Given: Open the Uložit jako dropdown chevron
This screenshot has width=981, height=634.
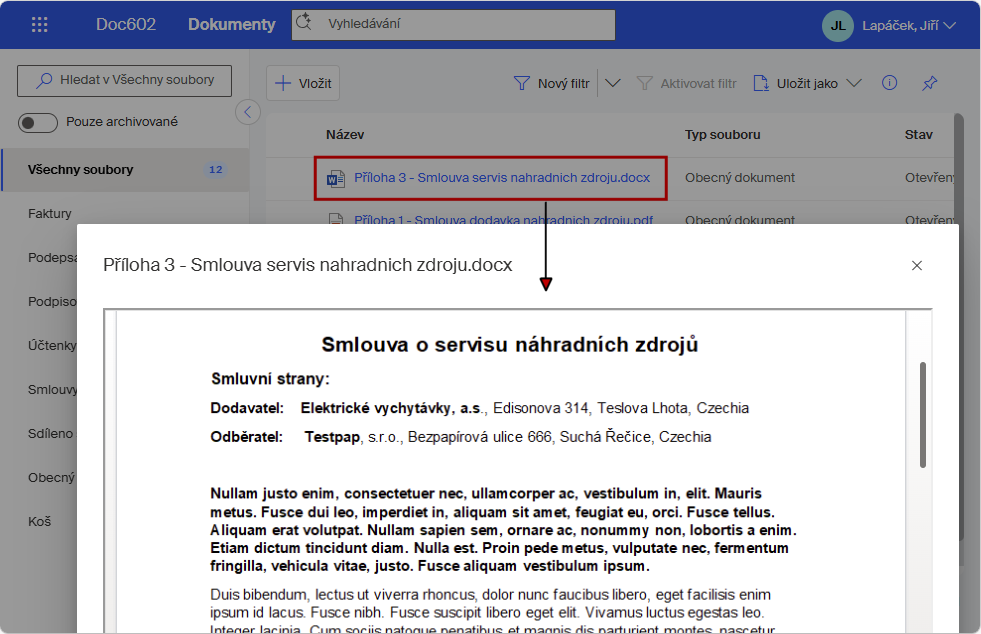Looking at the screenshot, I should pos(854,83).
